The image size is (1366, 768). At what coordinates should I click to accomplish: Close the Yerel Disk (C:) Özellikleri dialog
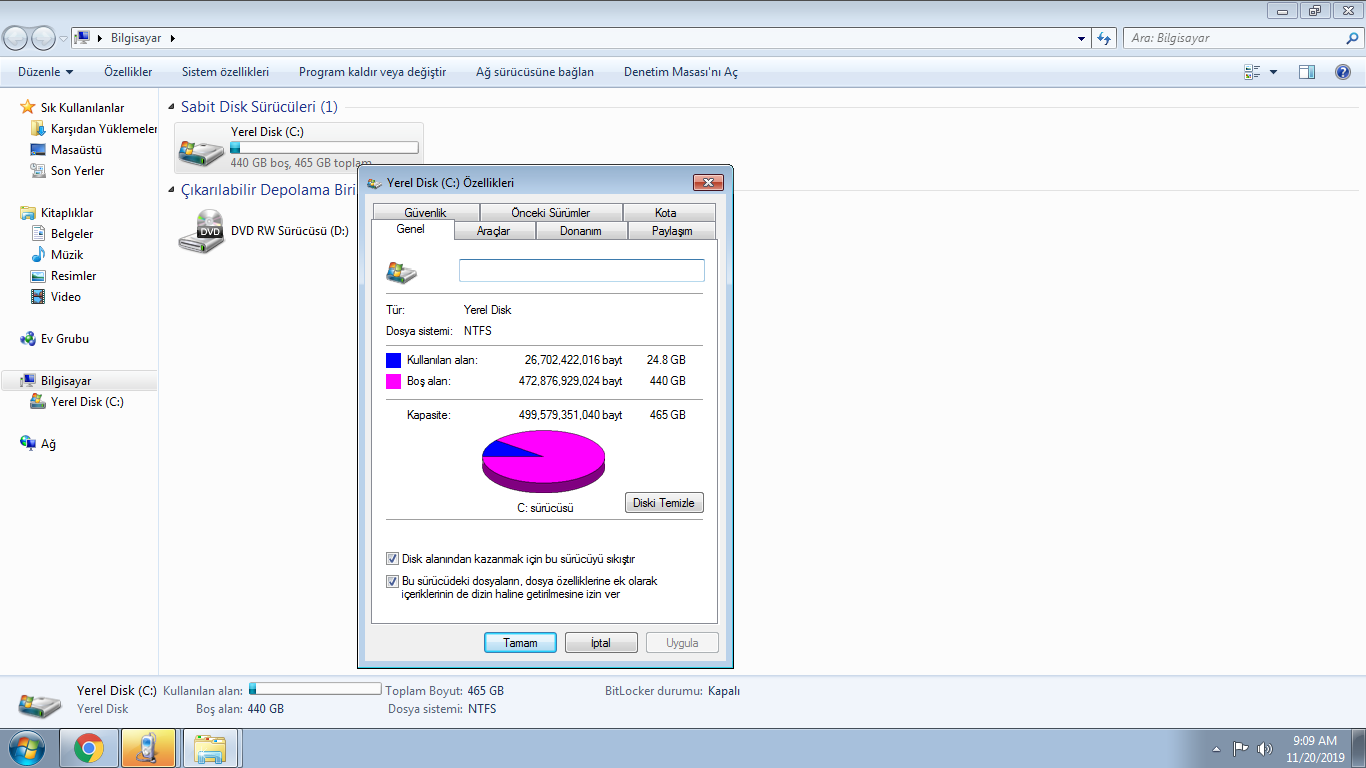(708, 182)
